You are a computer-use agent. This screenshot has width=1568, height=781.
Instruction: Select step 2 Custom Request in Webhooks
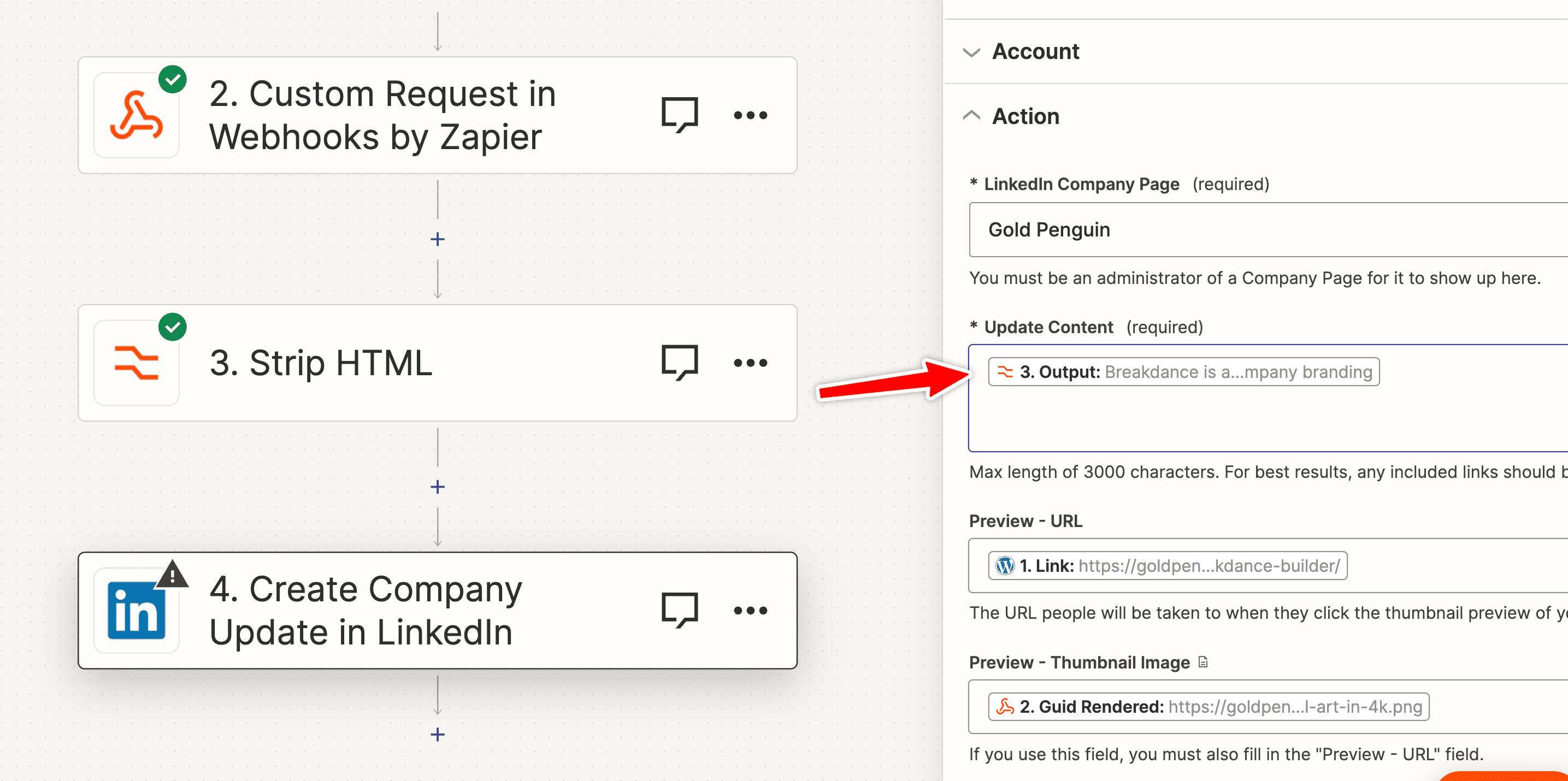click(438, 116)
